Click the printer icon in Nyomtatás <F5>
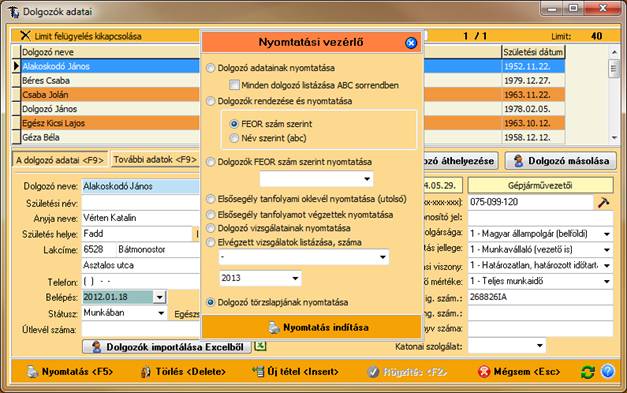The image size is (627, 393). (x=32, y=372)
